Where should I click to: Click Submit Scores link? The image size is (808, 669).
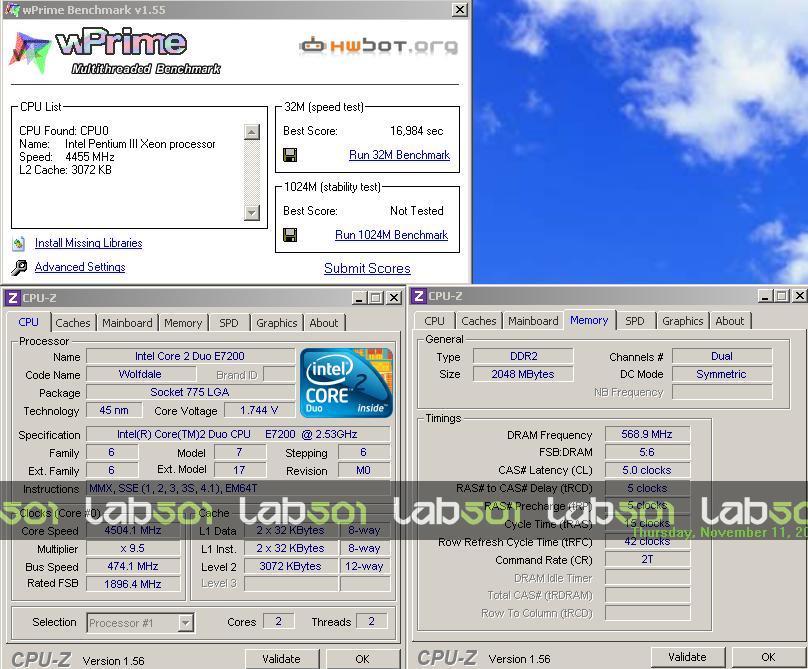coord(367,269)
